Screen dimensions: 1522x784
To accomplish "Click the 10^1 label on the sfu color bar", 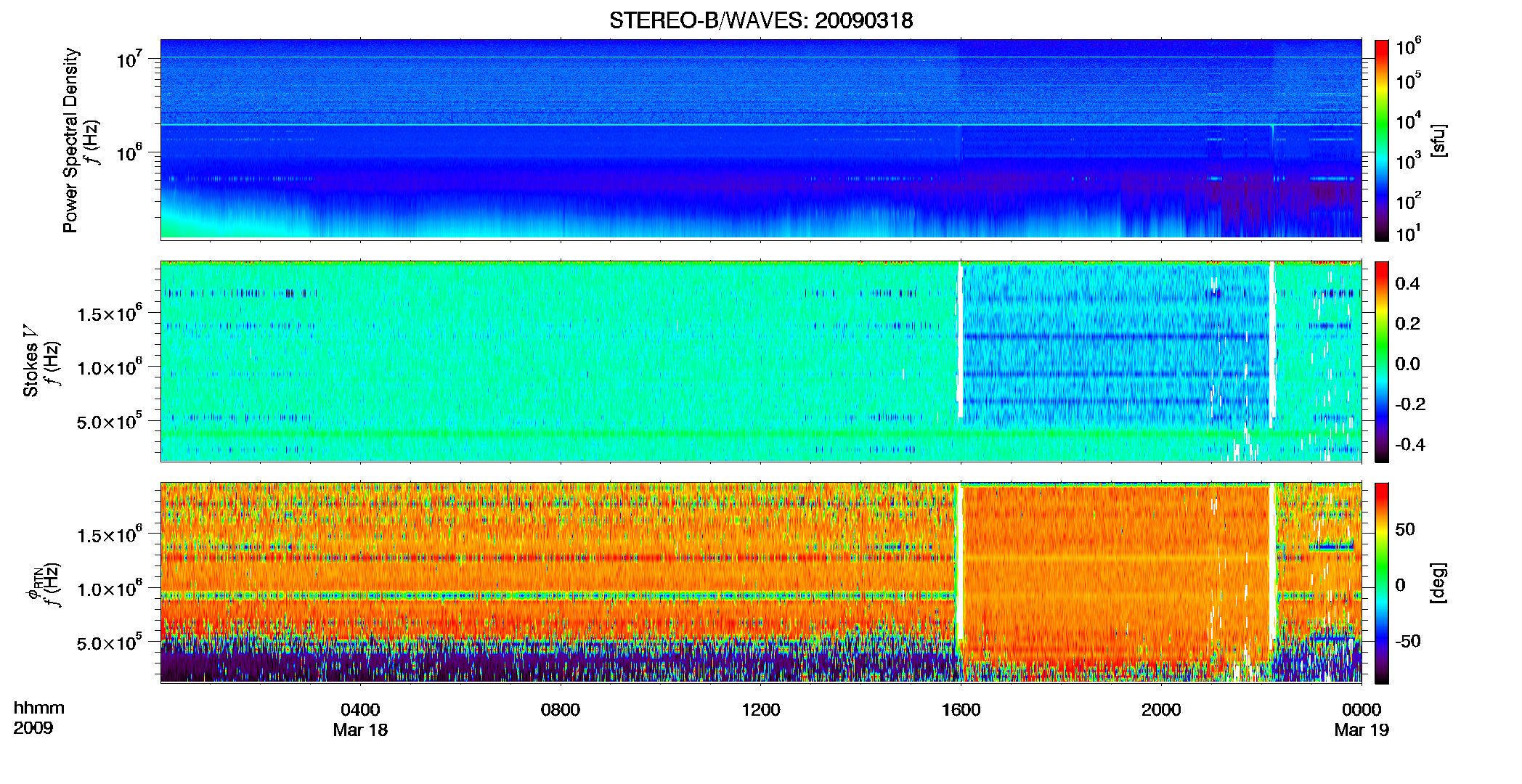I will tap(1408, 233).
